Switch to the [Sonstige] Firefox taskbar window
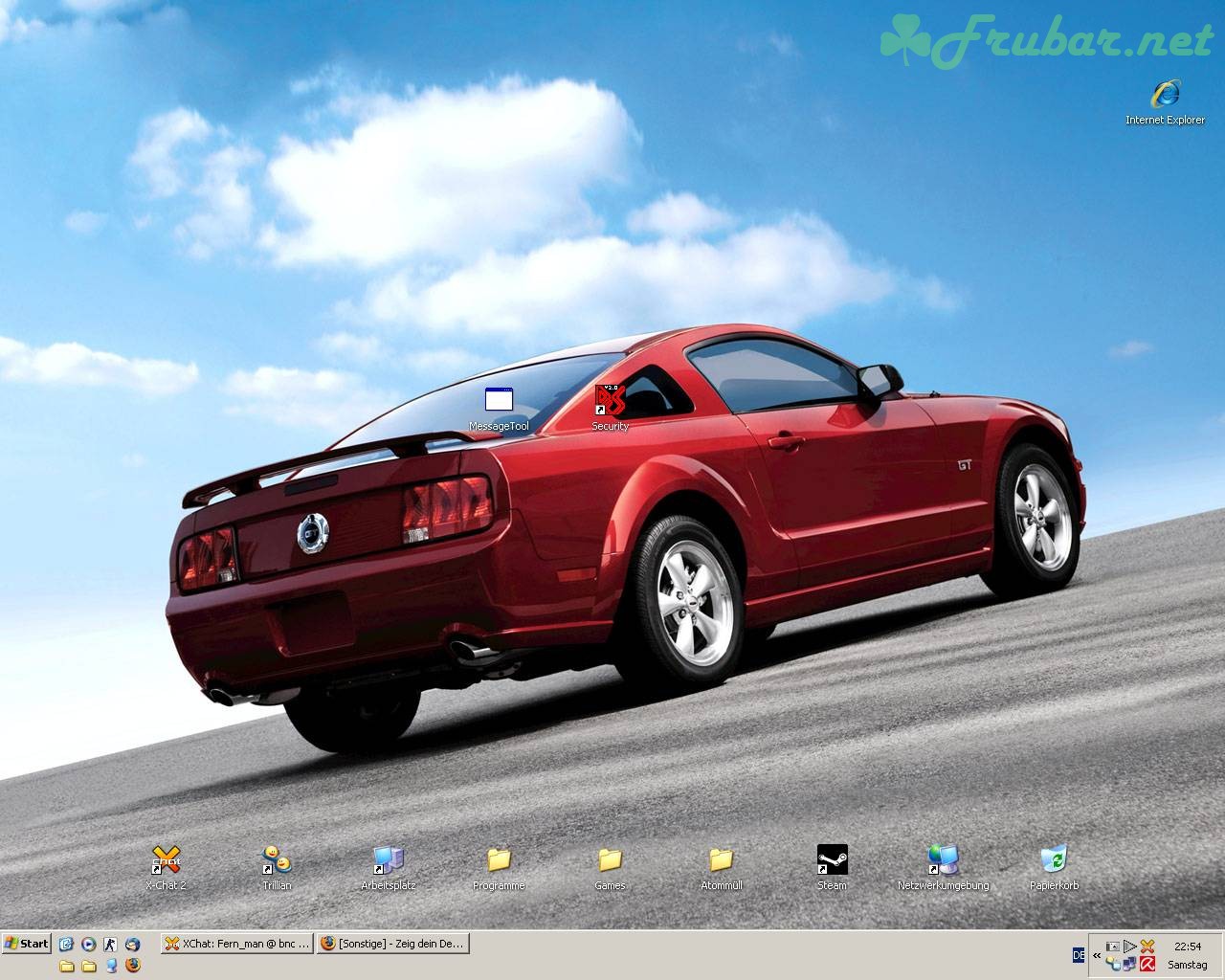Image resolution: width=1225 pixels, height=980 pixels. 393,944
